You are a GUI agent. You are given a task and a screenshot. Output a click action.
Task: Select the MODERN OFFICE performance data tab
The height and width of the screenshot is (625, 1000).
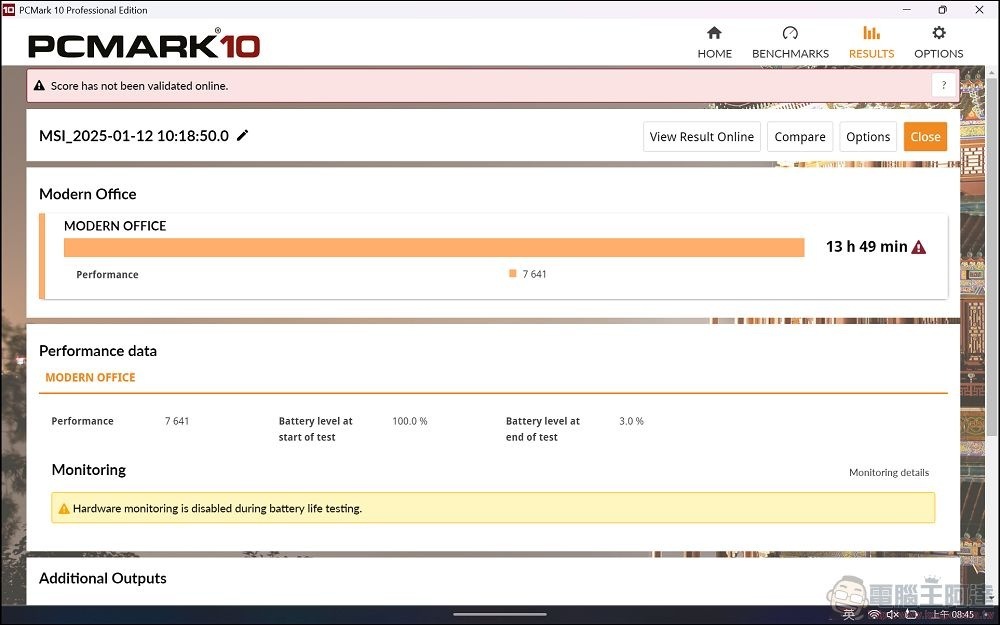[x=90, y=378]
